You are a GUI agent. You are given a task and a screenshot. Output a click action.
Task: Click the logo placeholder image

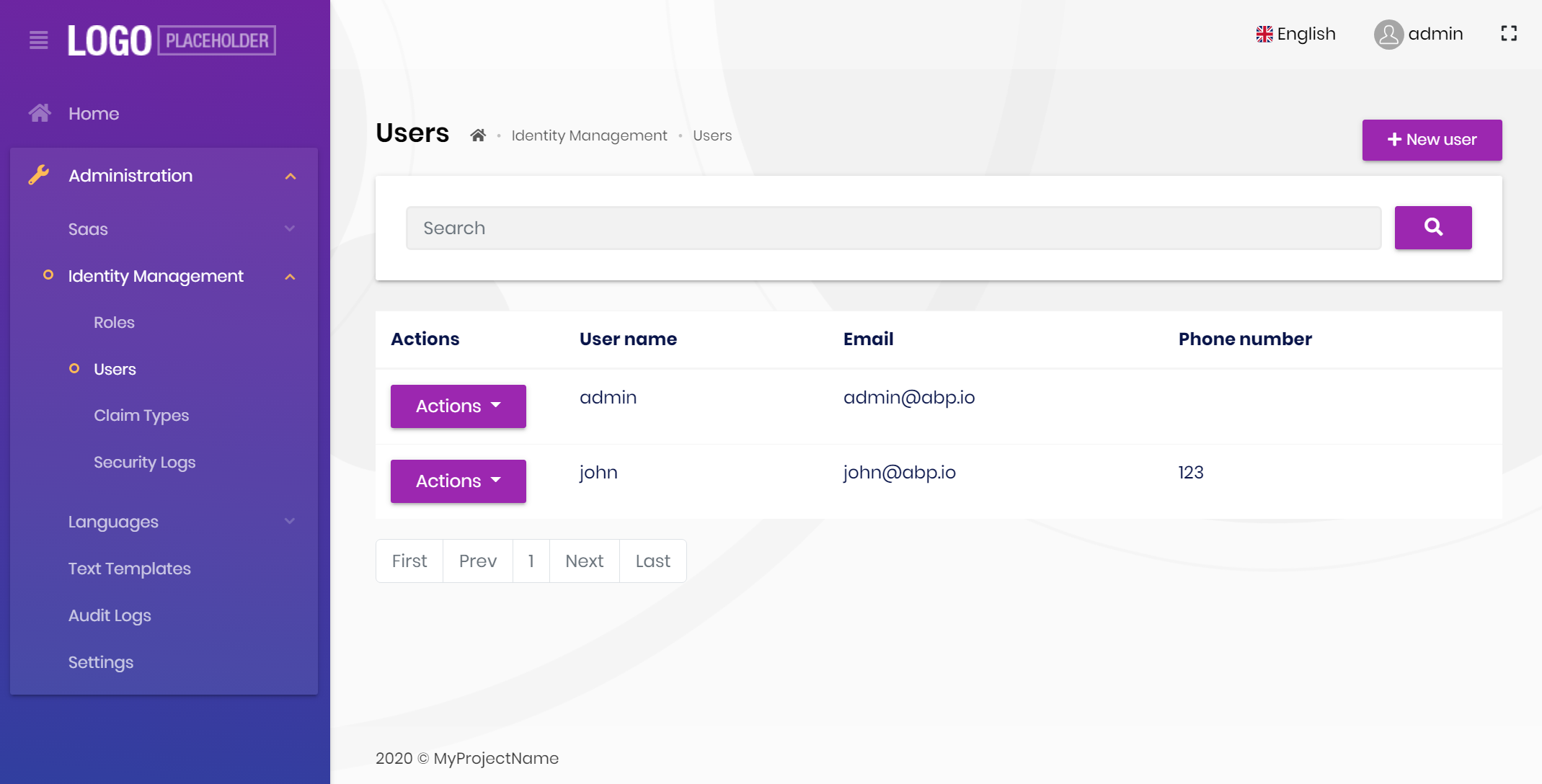172,40
